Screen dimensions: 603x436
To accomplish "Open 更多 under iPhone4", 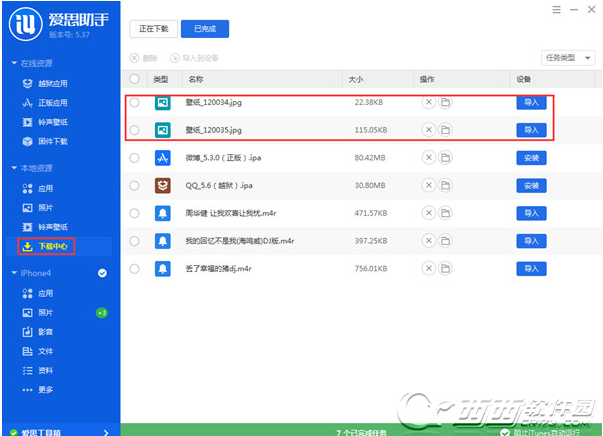I will pos(38,390).
